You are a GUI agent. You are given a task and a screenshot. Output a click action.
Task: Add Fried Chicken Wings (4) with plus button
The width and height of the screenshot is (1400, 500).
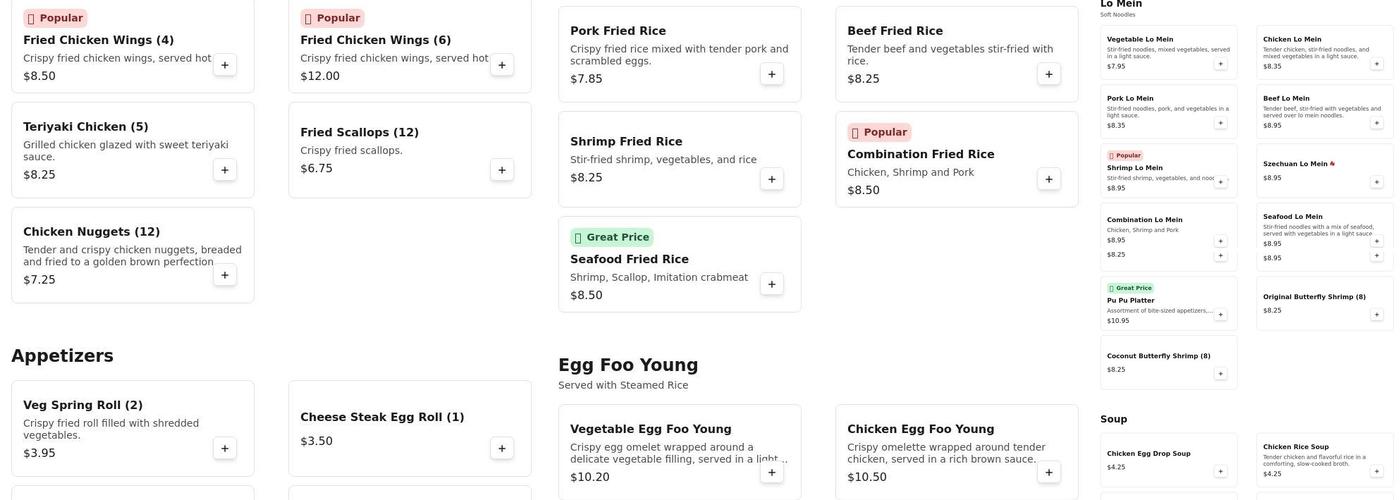click(x=225, y=65)
